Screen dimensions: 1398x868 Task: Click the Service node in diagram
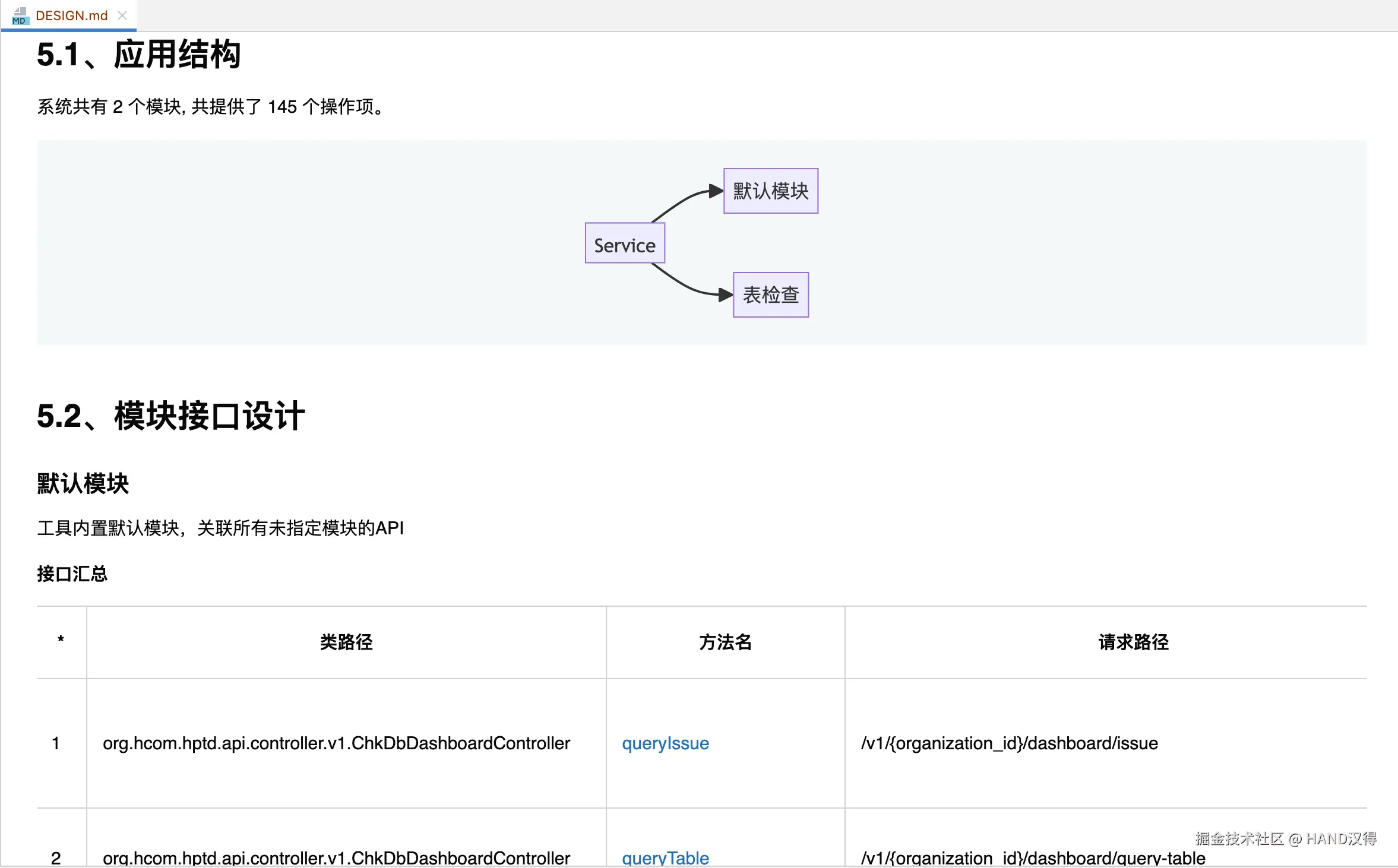pos(625,243)
